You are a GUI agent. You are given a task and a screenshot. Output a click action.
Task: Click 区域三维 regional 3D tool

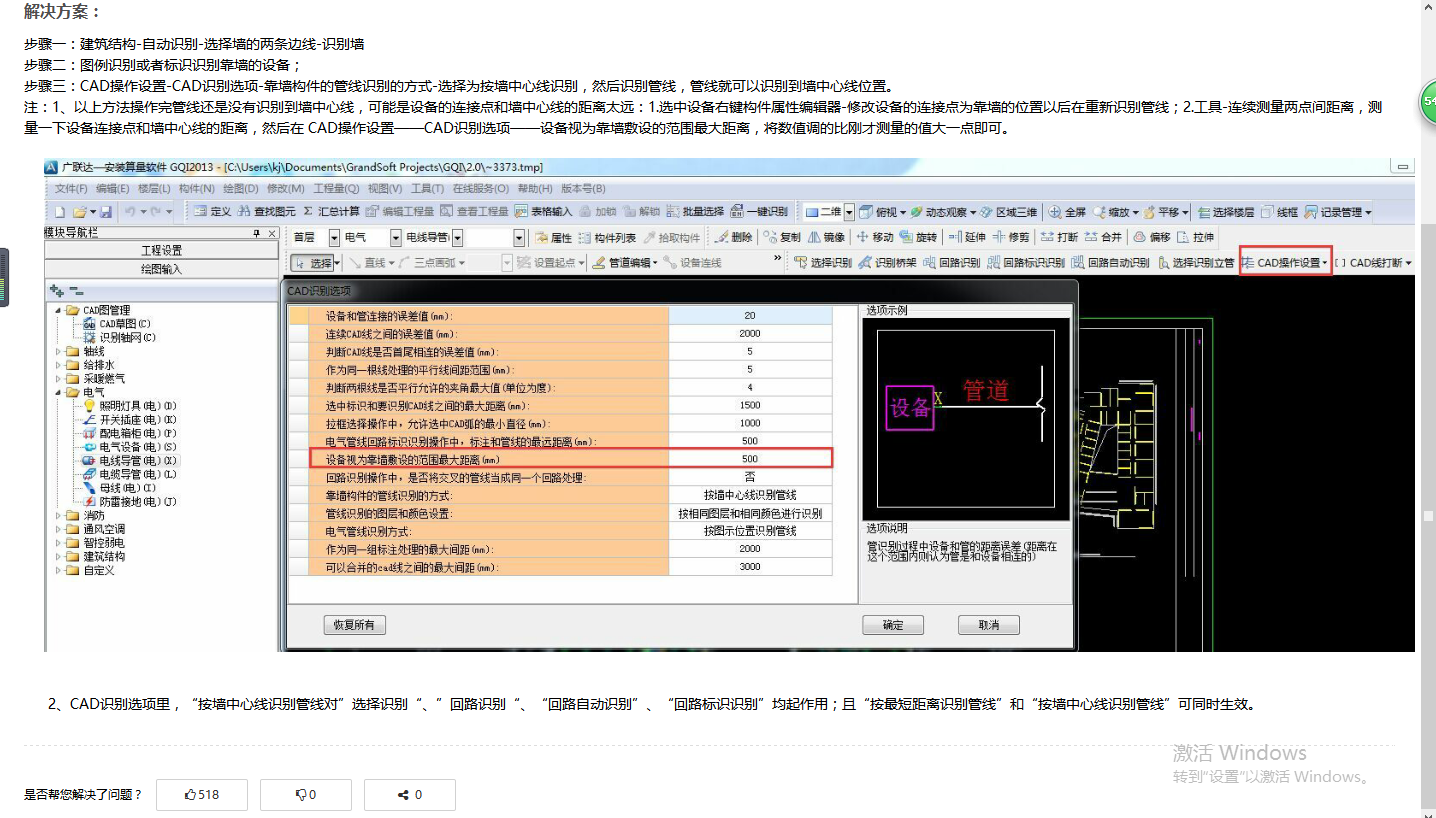coord(1008,212)
